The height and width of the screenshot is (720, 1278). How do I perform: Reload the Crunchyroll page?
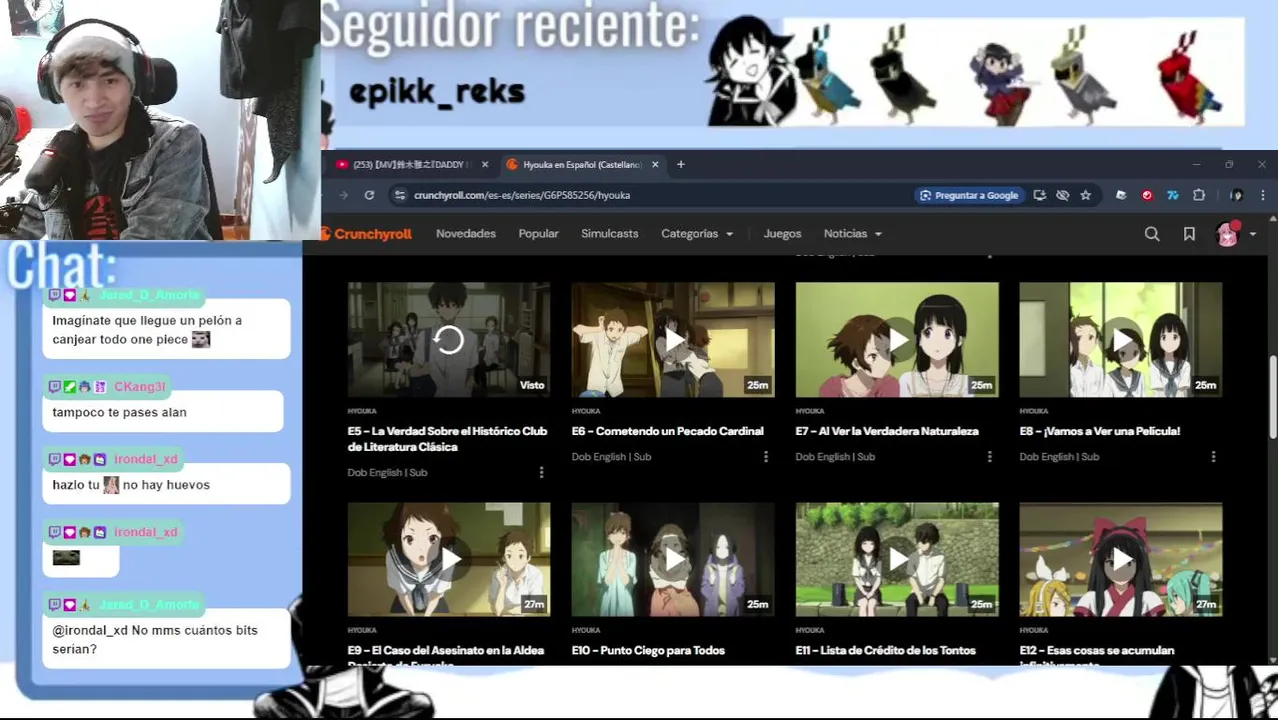[369, 195]
